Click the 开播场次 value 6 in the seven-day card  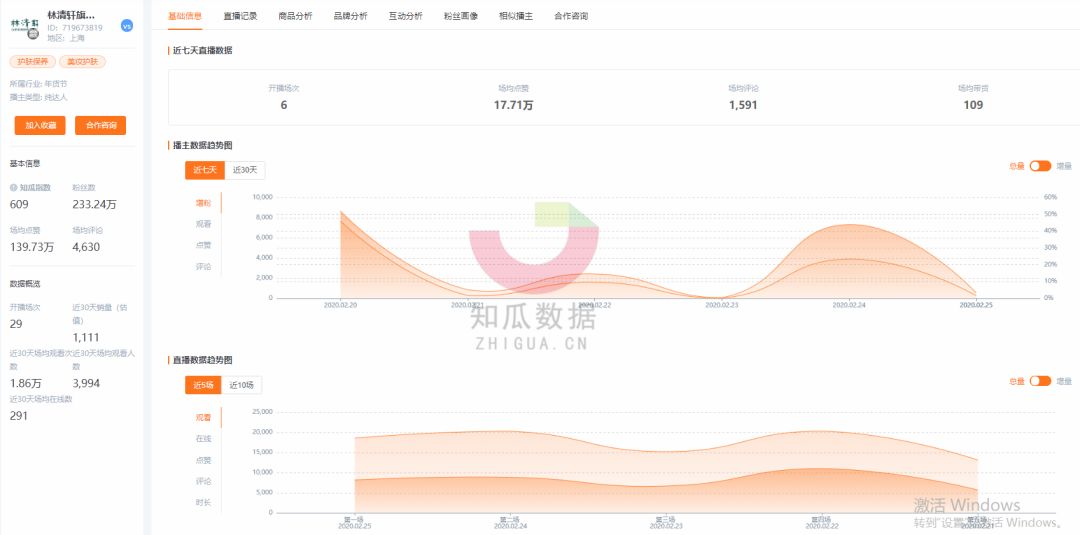click(284, 105)
